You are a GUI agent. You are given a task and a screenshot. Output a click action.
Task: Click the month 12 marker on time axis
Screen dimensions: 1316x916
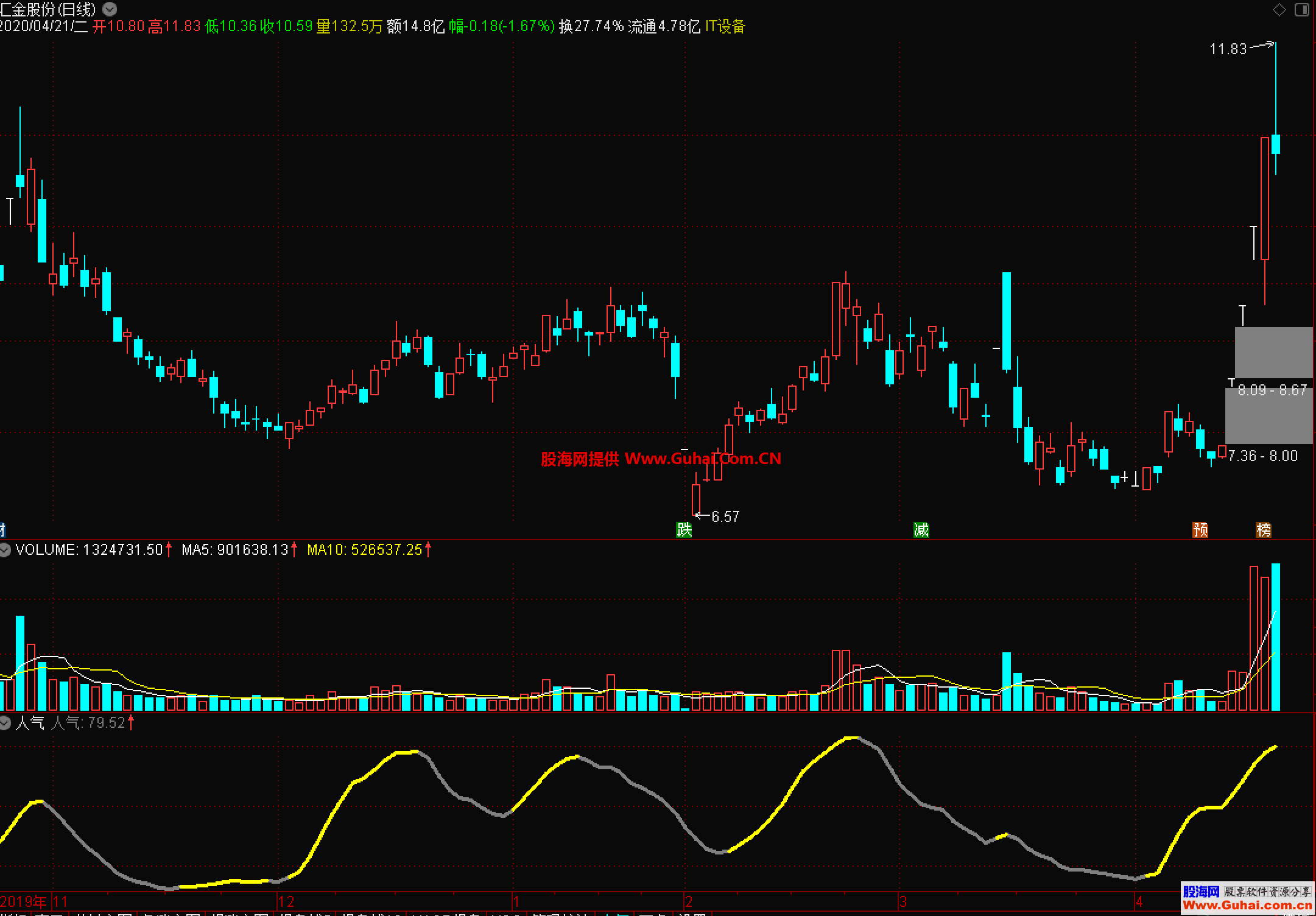coord(286,901)
